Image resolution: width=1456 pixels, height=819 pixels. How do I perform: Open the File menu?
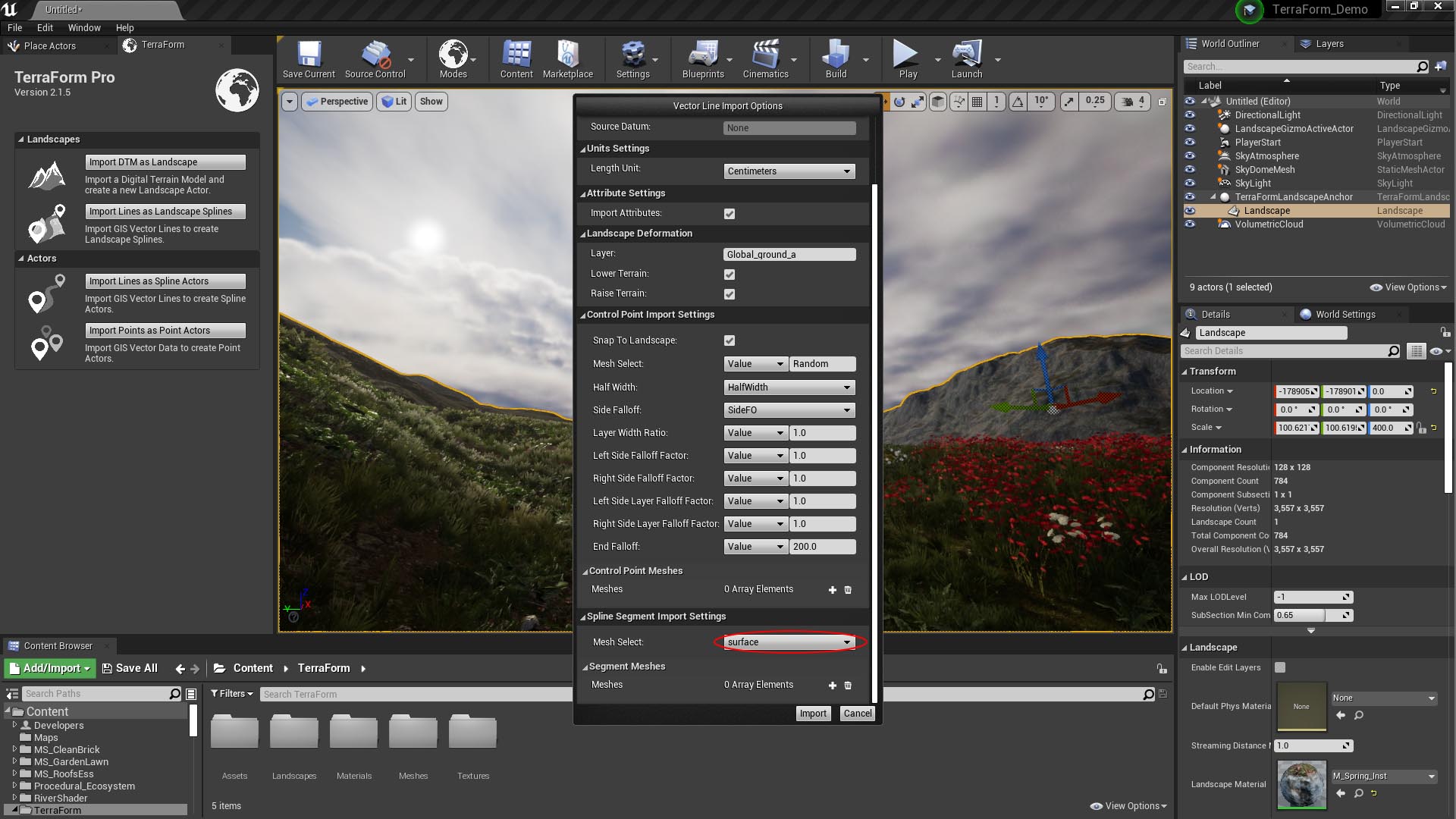click(14, 27)
